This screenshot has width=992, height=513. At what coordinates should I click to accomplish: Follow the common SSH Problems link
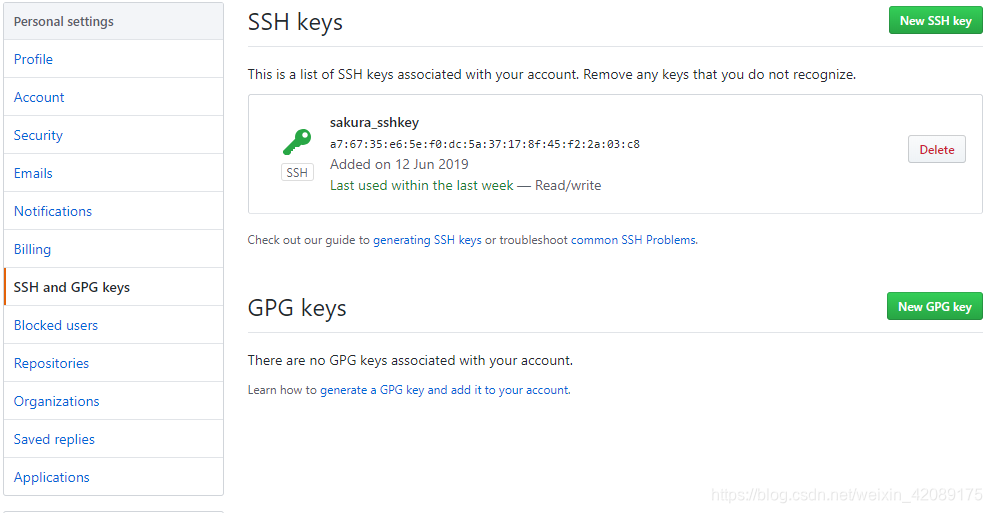click(634, 240)
